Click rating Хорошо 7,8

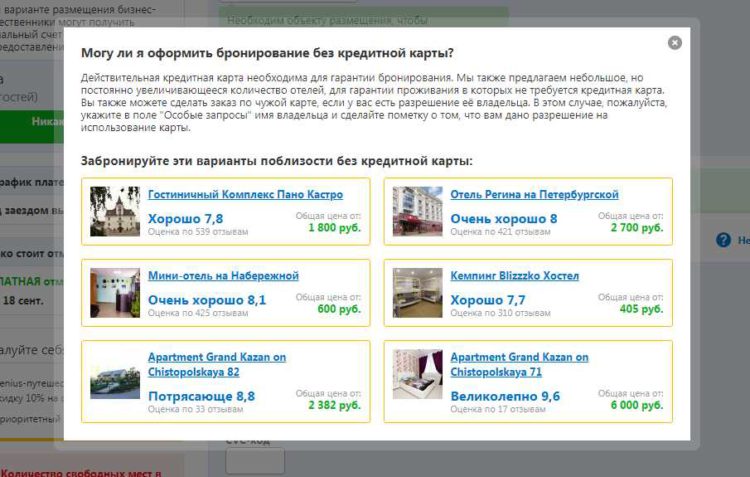pyautogui.click(x=186, y=219)
